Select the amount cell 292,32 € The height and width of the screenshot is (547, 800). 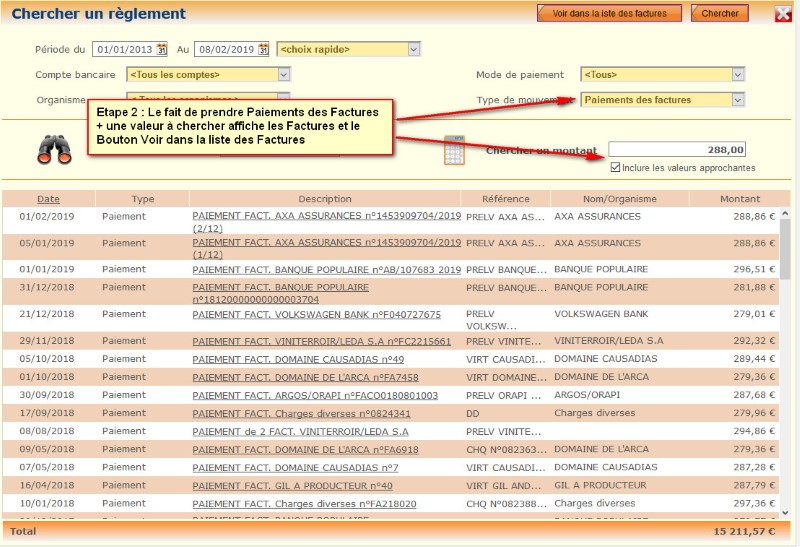coord(754,340)
